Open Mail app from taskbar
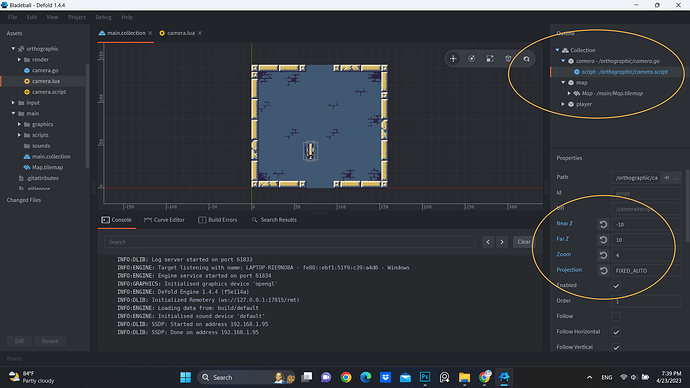Image resolution: width=690 pixels, height=388 pixels. coord(405,377)
